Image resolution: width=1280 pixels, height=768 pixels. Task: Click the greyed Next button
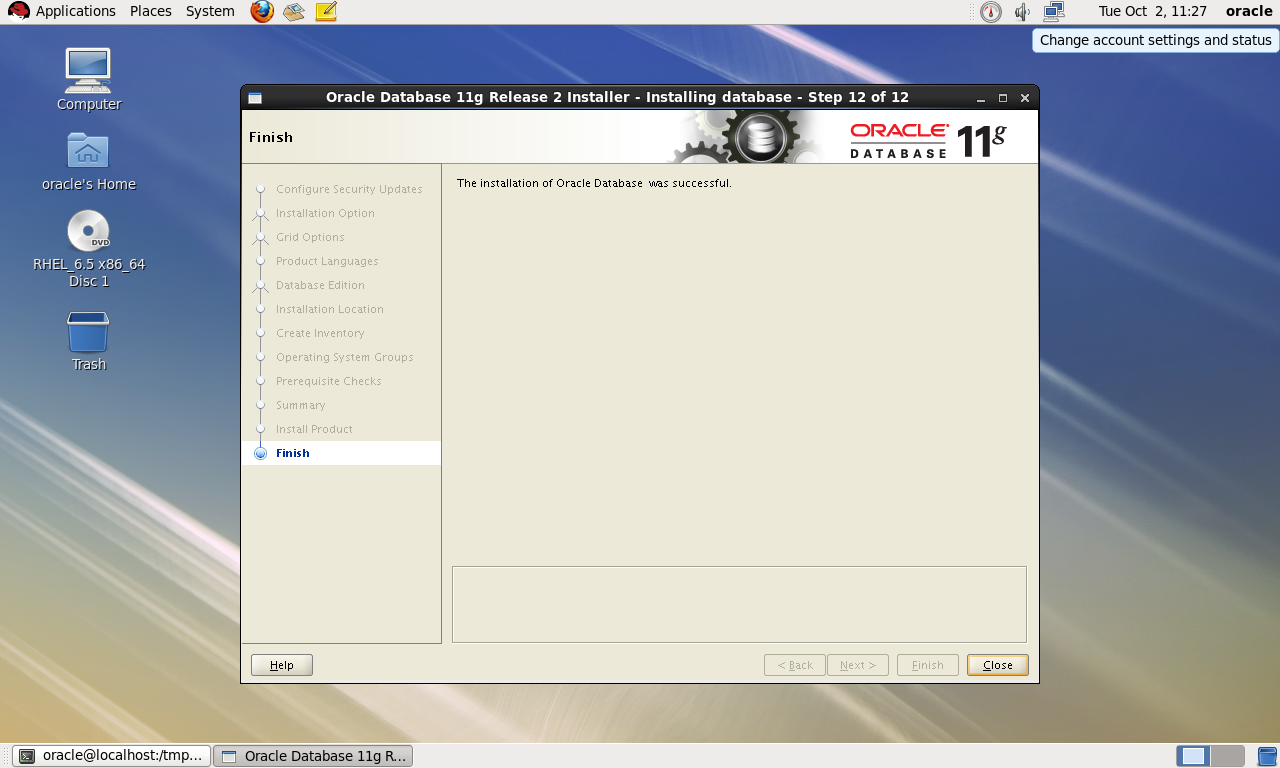[858, 665]
